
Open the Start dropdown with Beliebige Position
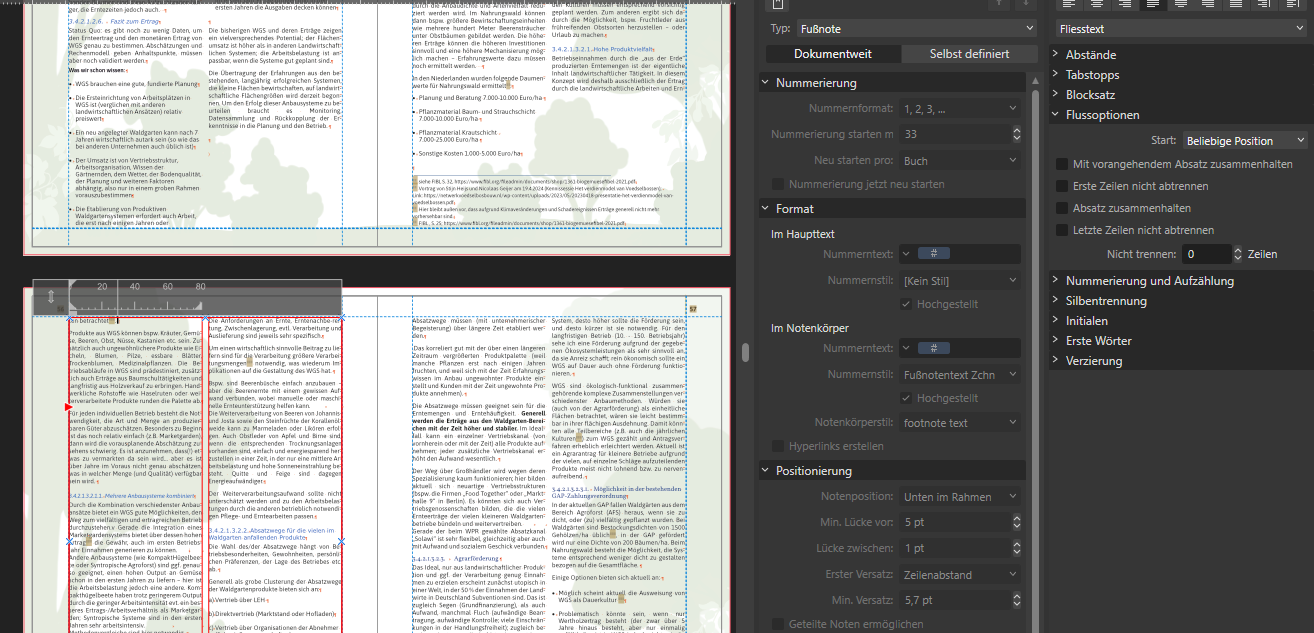[1243, 141]
